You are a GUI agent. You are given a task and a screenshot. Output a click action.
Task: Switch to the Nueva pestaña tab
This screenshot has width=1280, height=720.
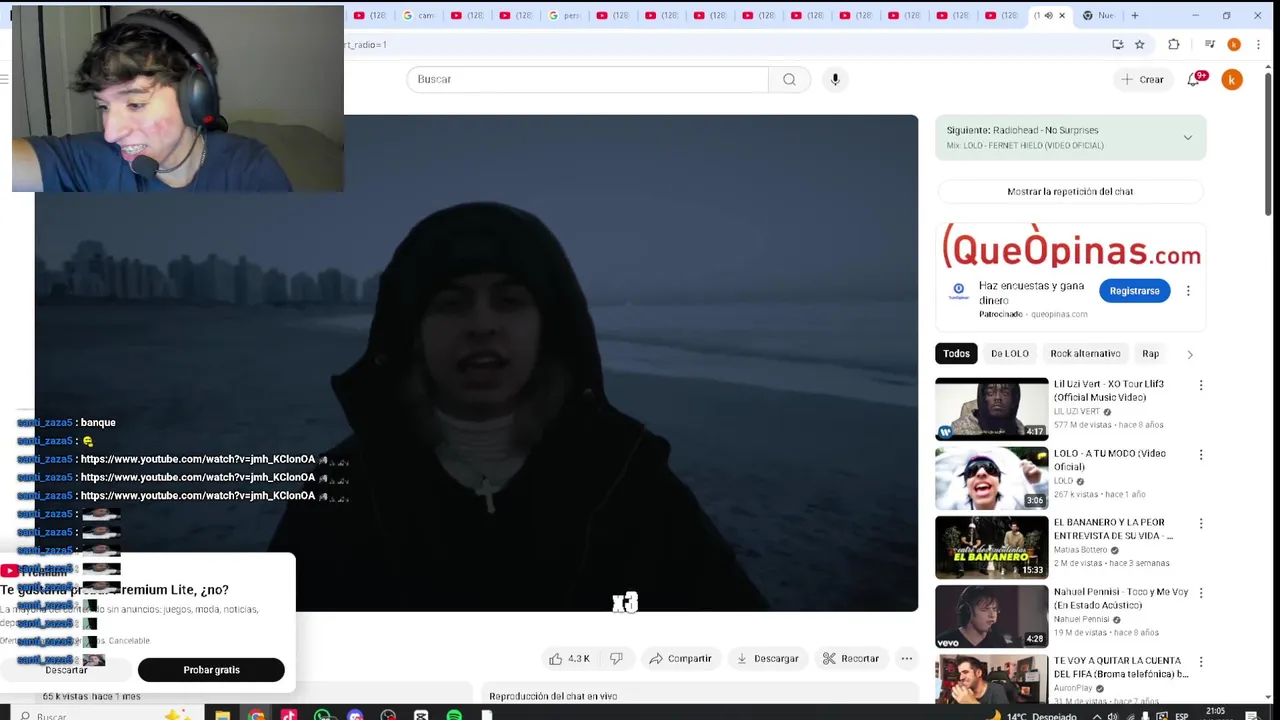click(1098, 15)
